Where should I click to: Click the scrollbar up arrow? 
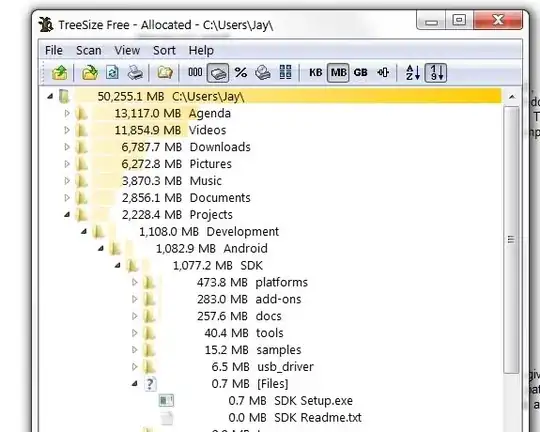click(512, 97)
